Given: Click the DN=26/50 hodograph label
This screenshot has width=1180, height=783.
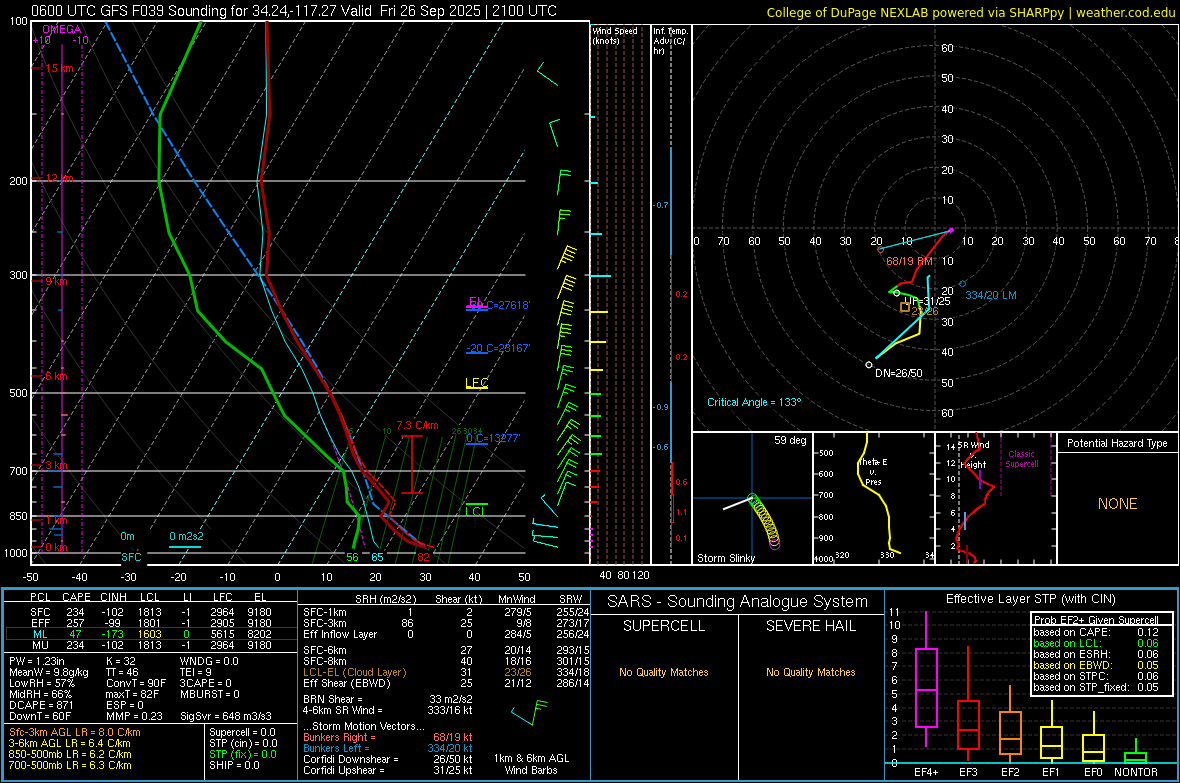Looking at the screenshot, I should (x=899, y=373).
